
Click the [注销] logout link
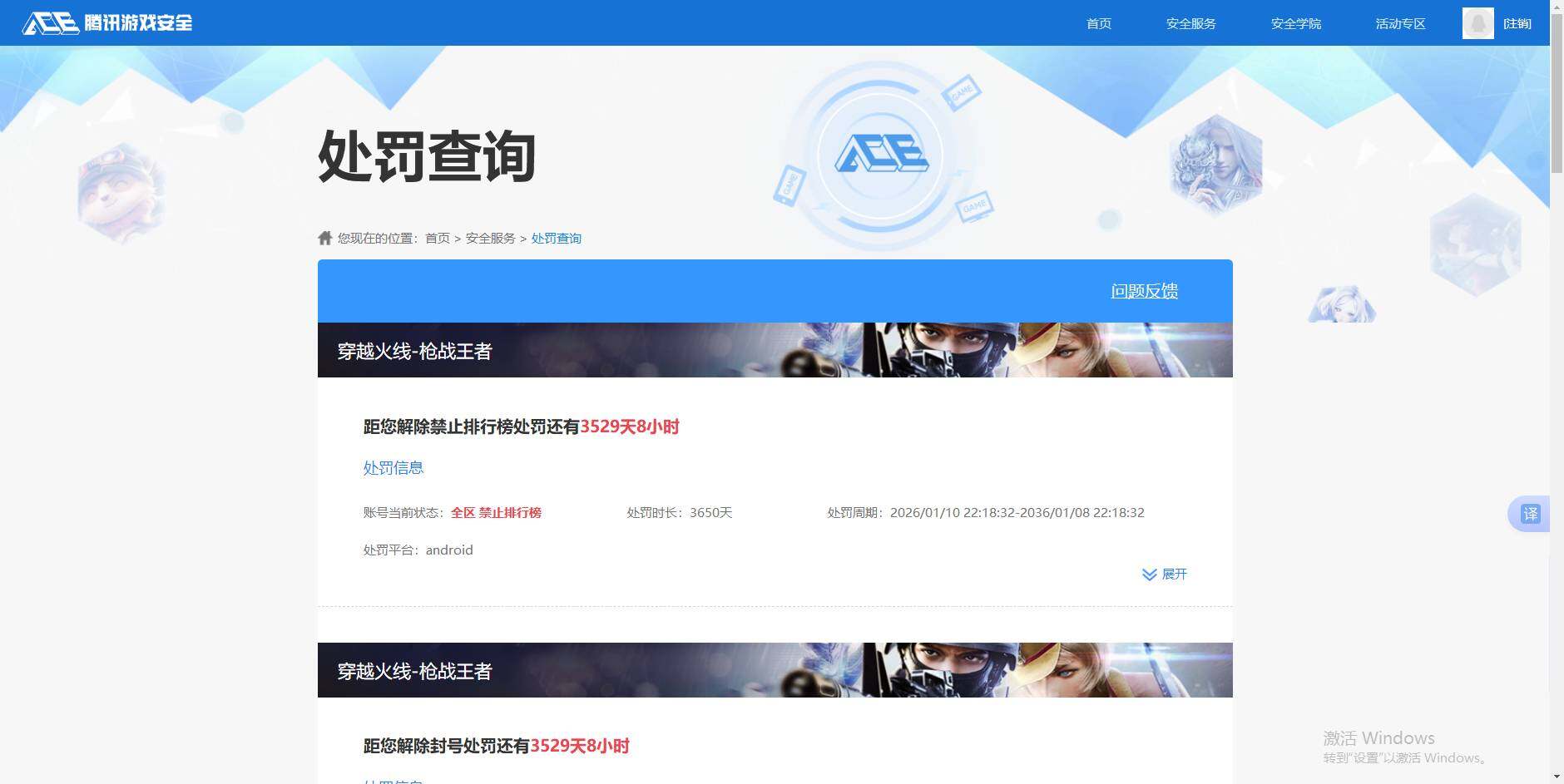click(1517, 23)
